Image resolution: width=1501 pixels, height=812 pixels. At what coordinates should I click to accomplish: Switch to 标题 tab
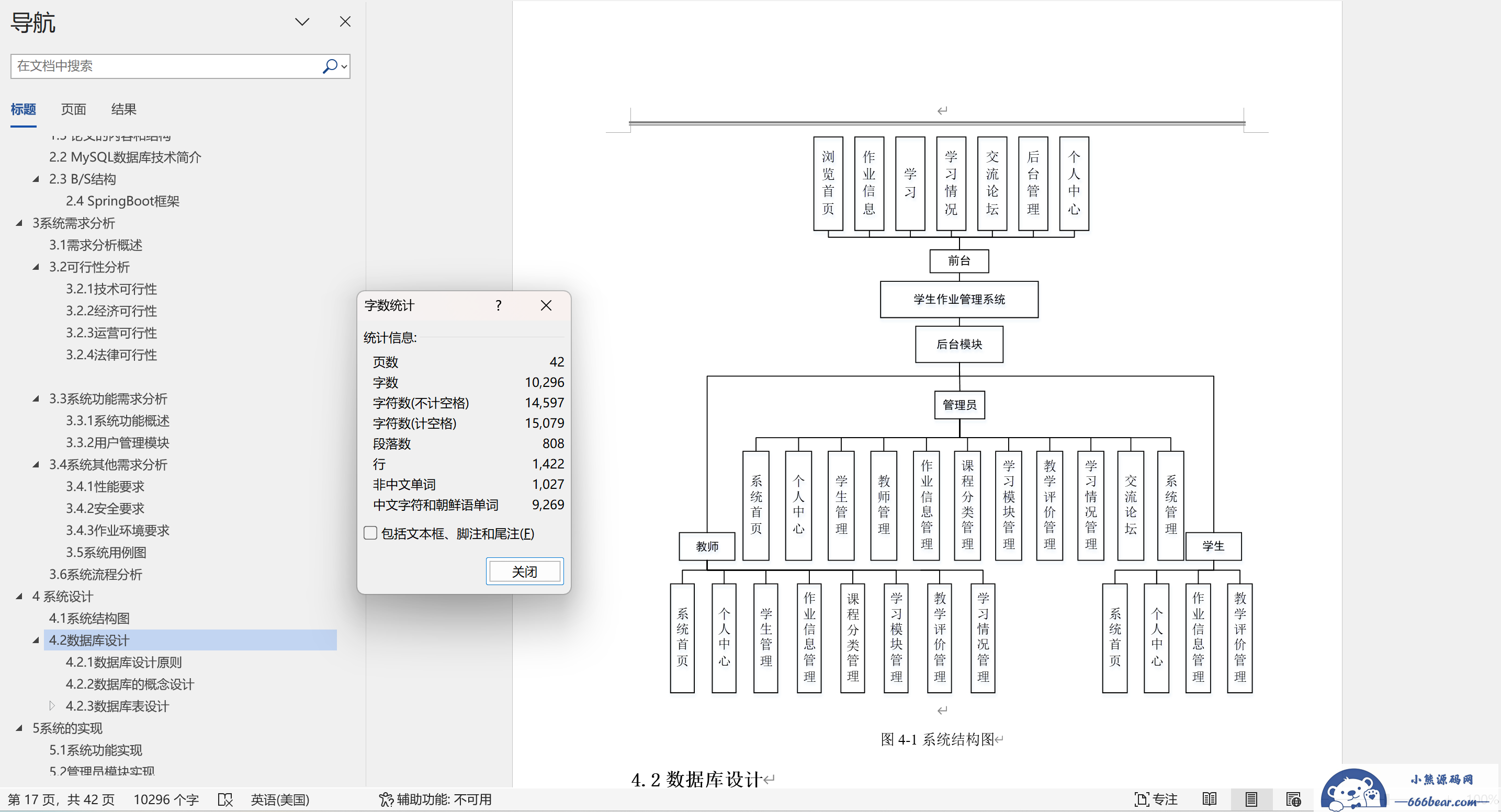(24, 109)
